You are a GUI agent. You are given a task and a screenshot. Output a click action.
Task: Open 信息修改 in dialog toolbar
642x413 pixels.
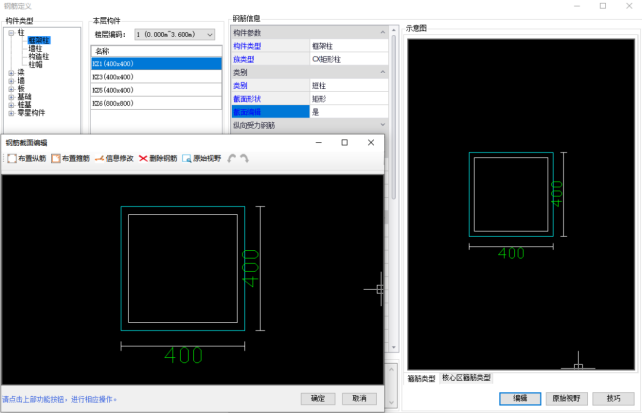[114, 158]
